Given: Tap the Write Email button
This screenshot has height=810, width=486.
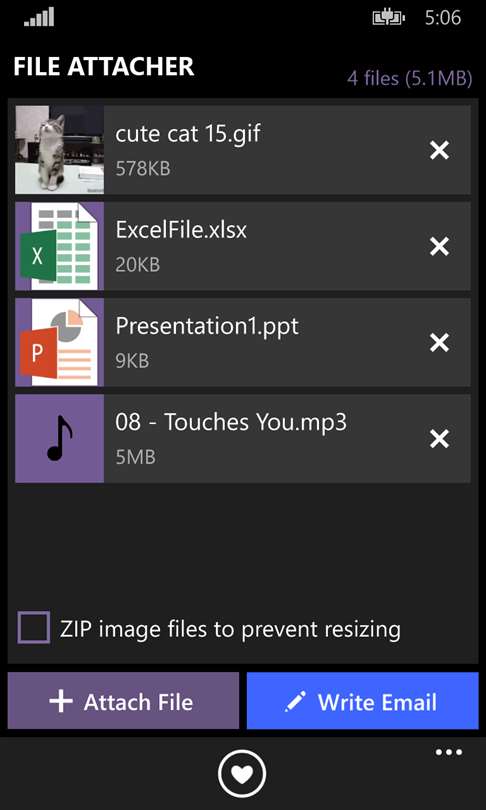Looking at the screenshot, I should pyautogui.click(x=363, y=701).
